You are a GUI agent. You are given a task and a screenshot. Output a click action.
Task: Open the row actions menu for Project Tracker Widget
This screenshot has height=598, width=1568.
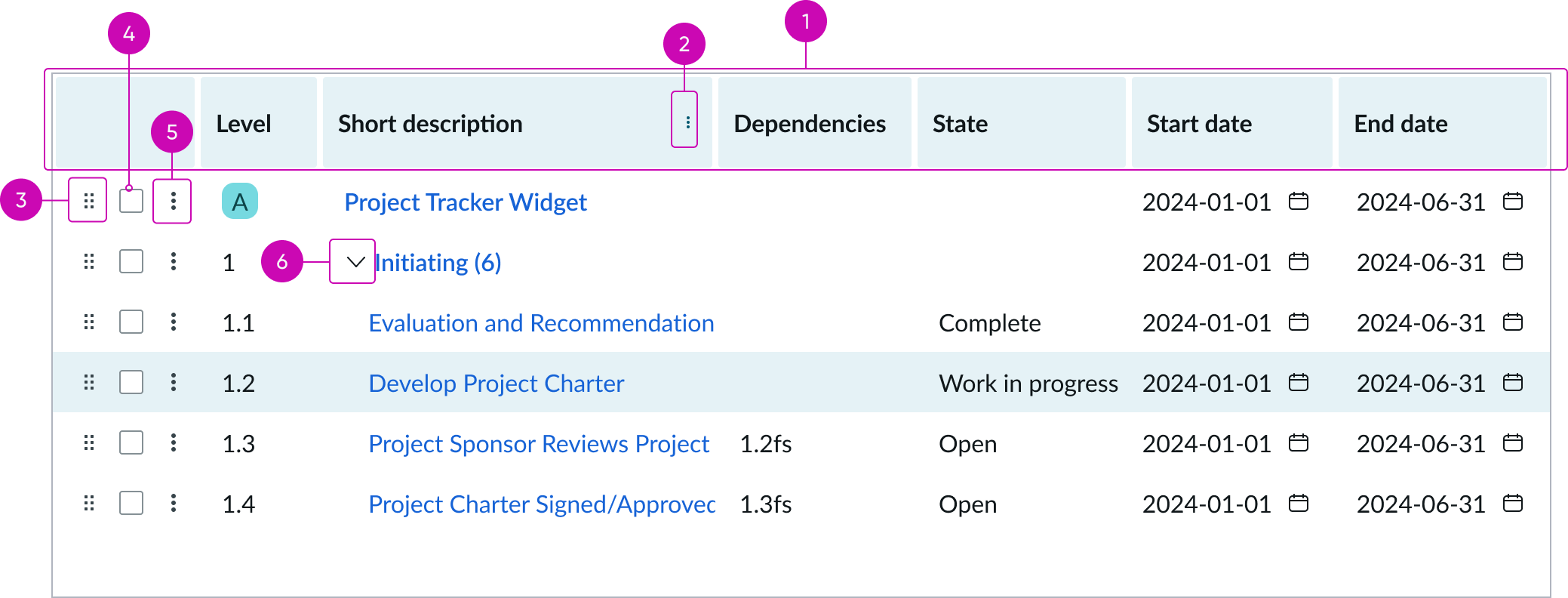[173, 202]
